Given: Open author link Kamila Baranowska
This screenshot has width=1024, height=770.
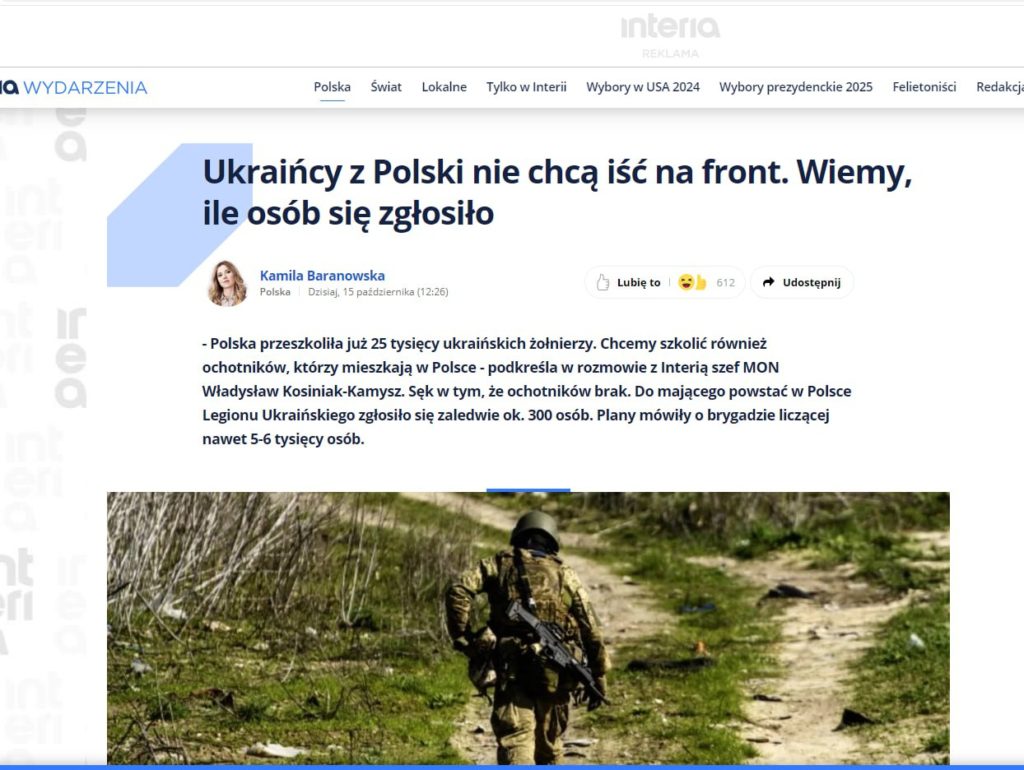Looking at the screenshot, I should tap(322, 275).
